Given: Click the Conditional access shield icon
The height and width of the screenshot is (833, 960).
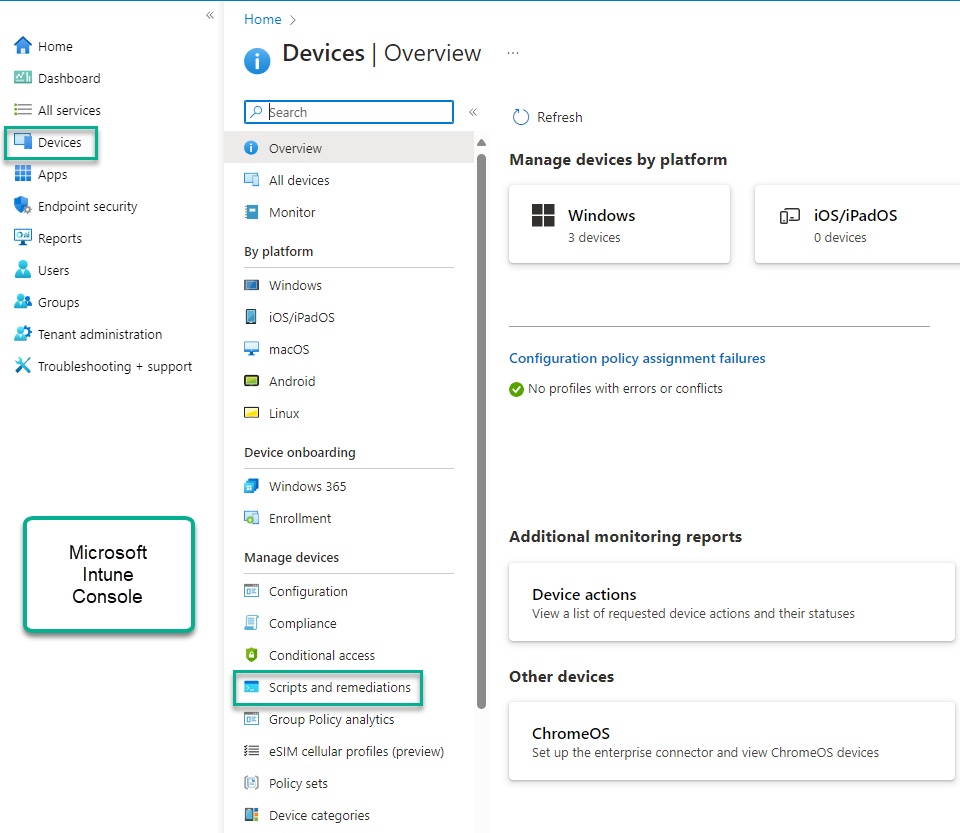Looking at the screenshot, I should (251, 655).
